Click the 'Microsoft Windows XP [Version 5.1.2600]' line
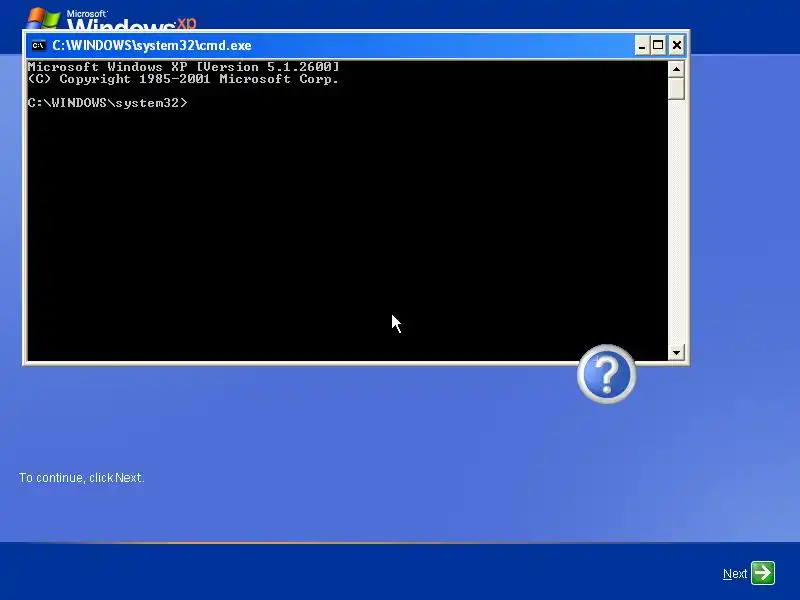The image size is (800, 600). pos(183,67)
